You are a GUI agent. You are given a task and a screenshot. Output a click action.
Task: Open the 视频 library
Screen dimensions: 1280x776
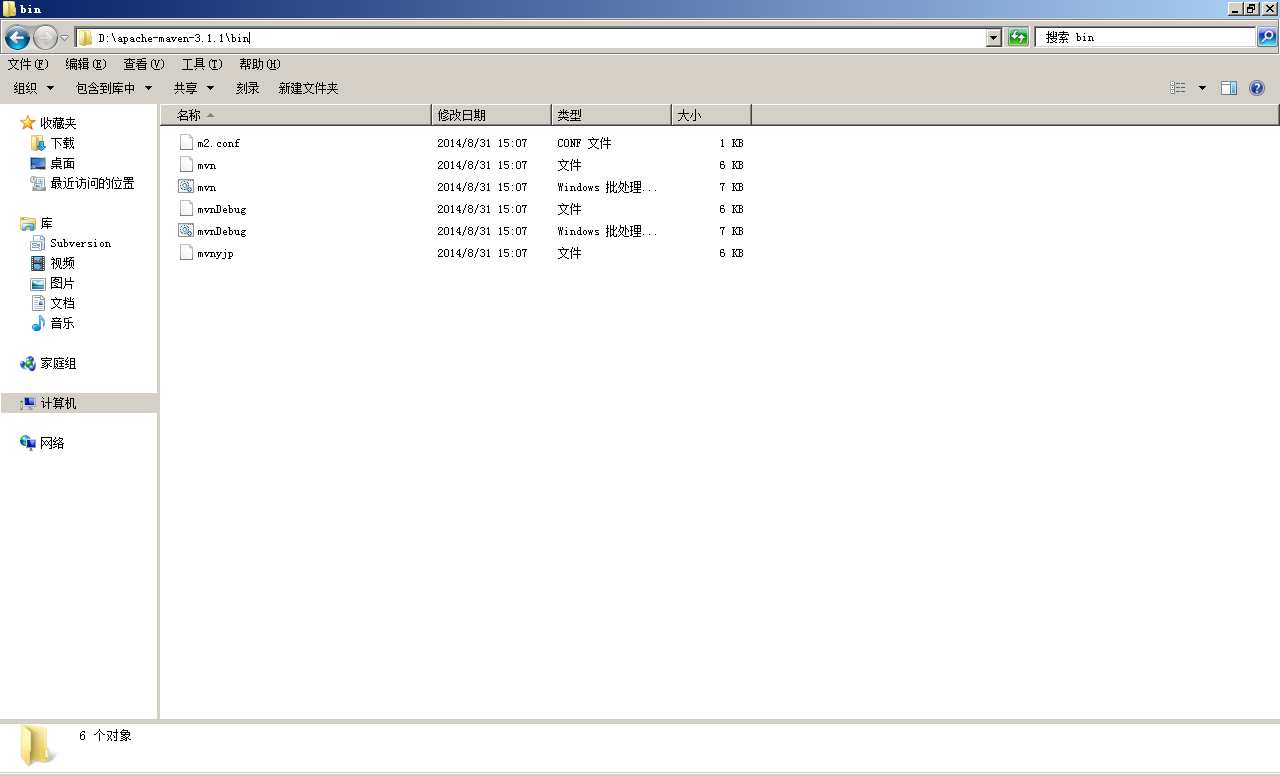(x=62, y=263)
